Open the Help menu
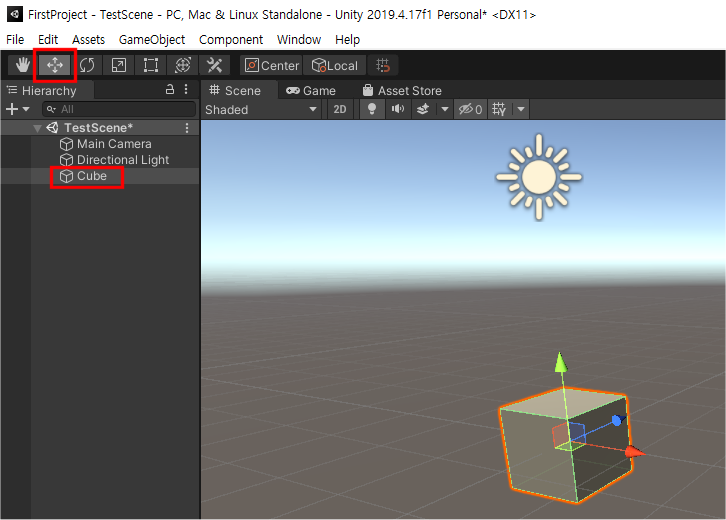 pos(347,40)
